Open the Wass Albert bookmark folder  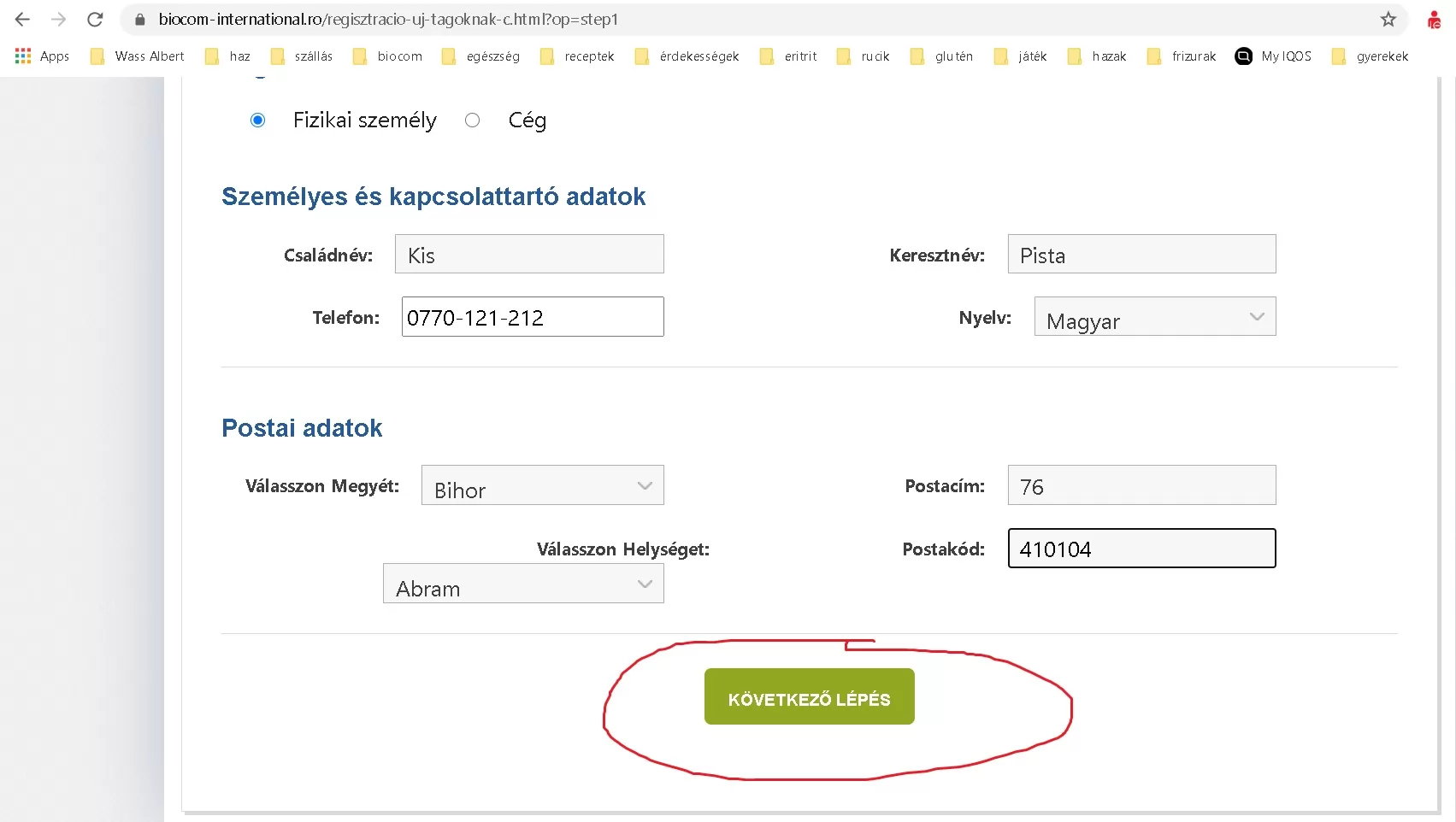(137, 56)
